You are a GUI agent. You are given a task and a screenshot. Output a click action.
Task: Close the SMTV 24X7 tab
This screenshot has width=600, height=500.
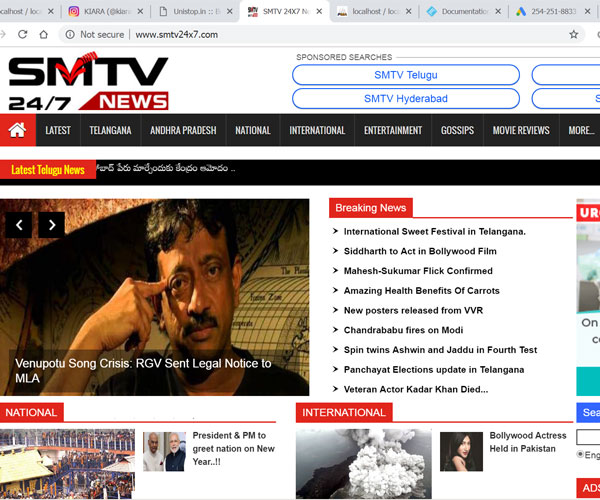pyautogui.click(x=319, y=11)
